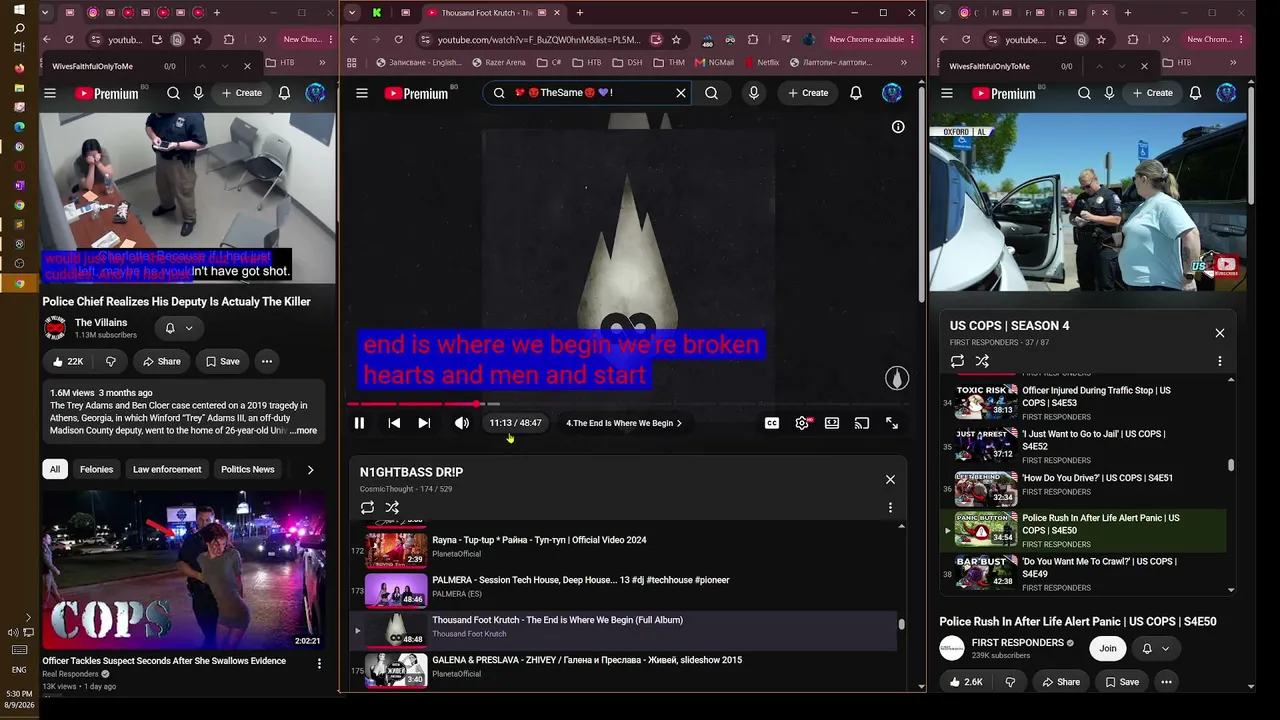Toggle shuffle on N1GHTBASS DR!P playlist
The width and height of the screenshot is (1280, 720).
(392, 508)
